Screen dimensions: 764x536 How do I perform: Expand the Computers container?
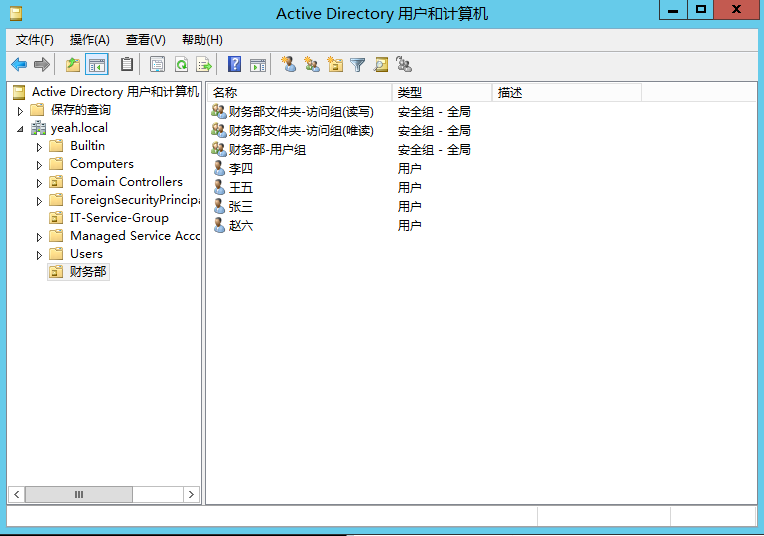pos(39,165)
